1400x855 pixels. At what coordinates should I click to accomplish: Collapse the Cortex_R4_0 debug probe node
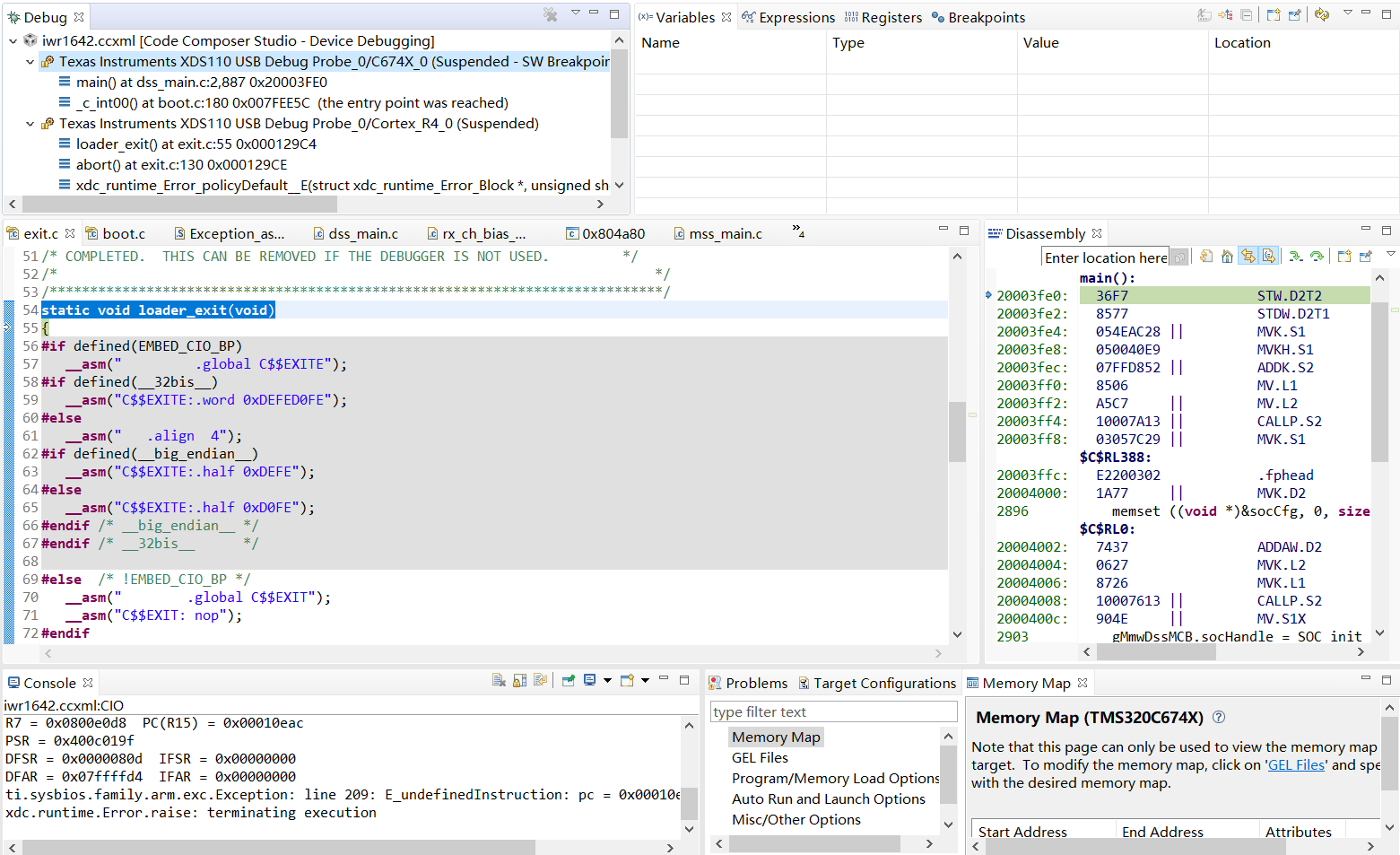30,124
